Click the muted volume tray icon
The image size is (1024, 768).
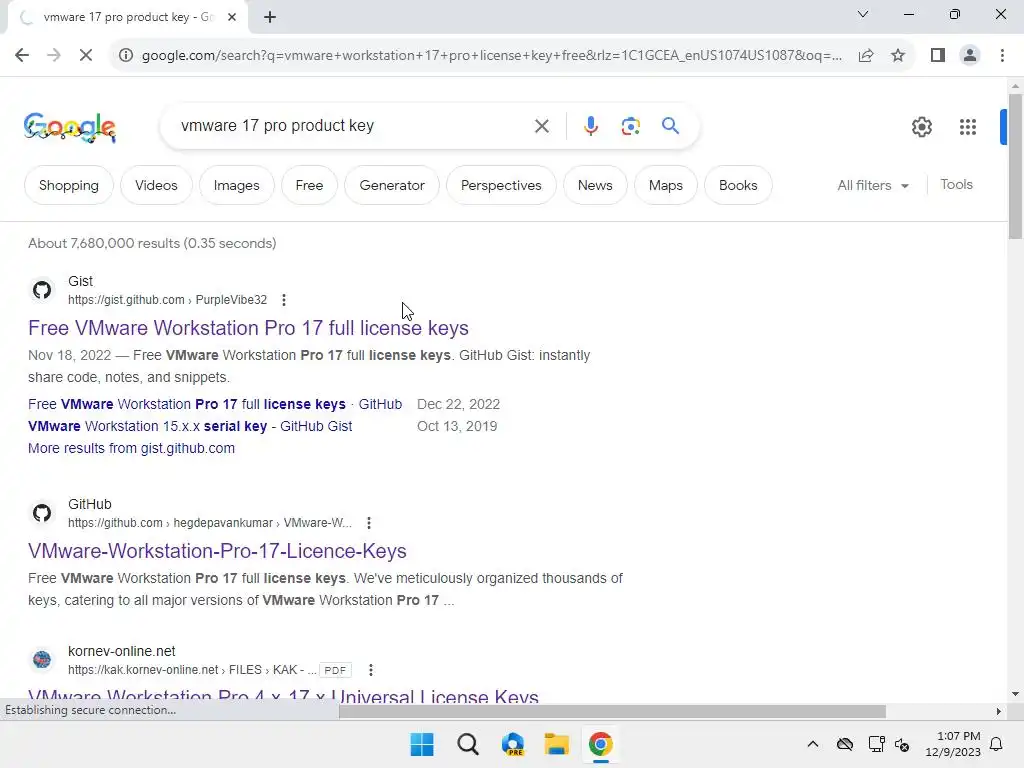coord(903,744)
